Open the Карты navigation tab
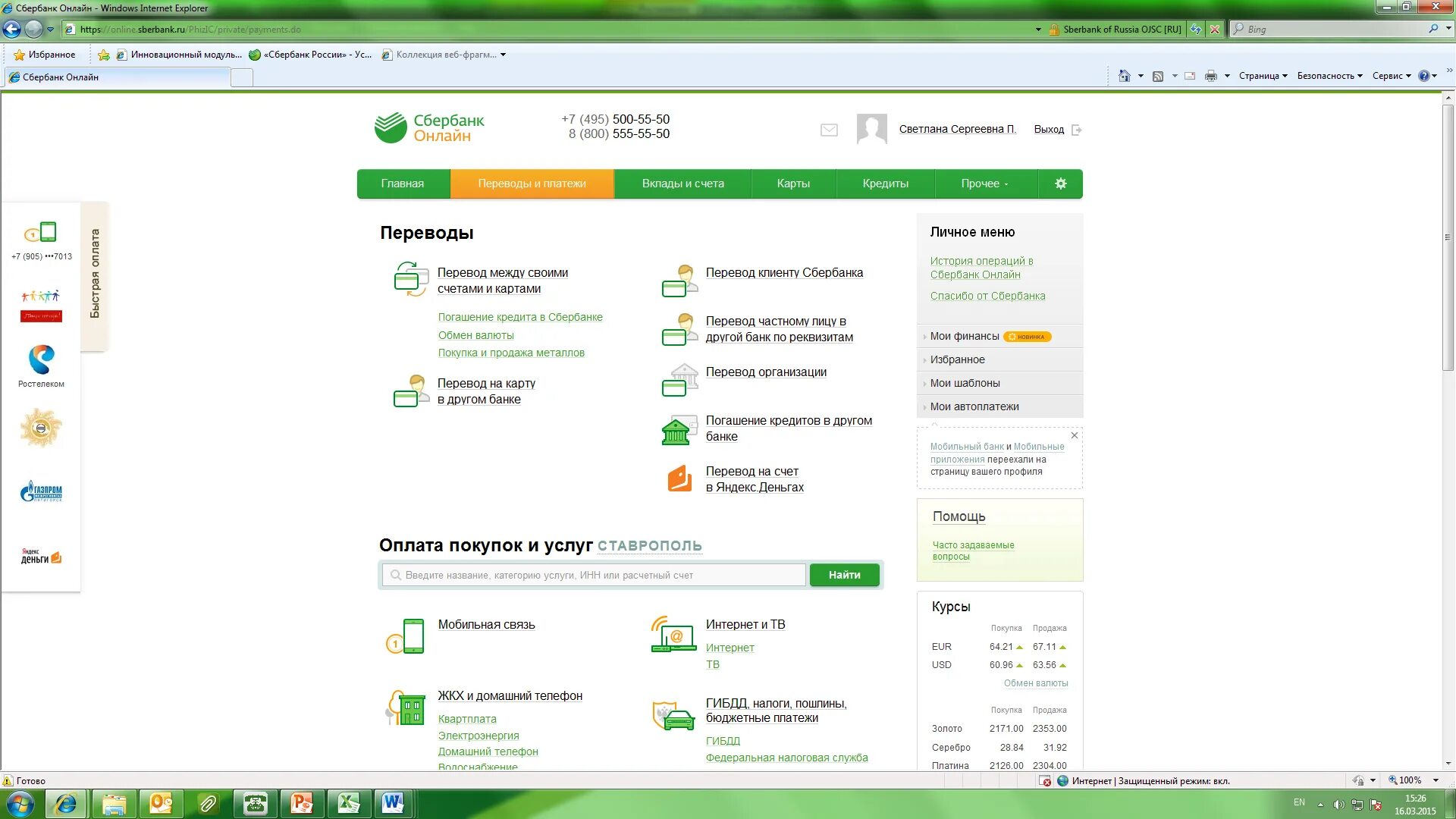Viewport: 1456px width, 819px height. [x=793, y=184]
